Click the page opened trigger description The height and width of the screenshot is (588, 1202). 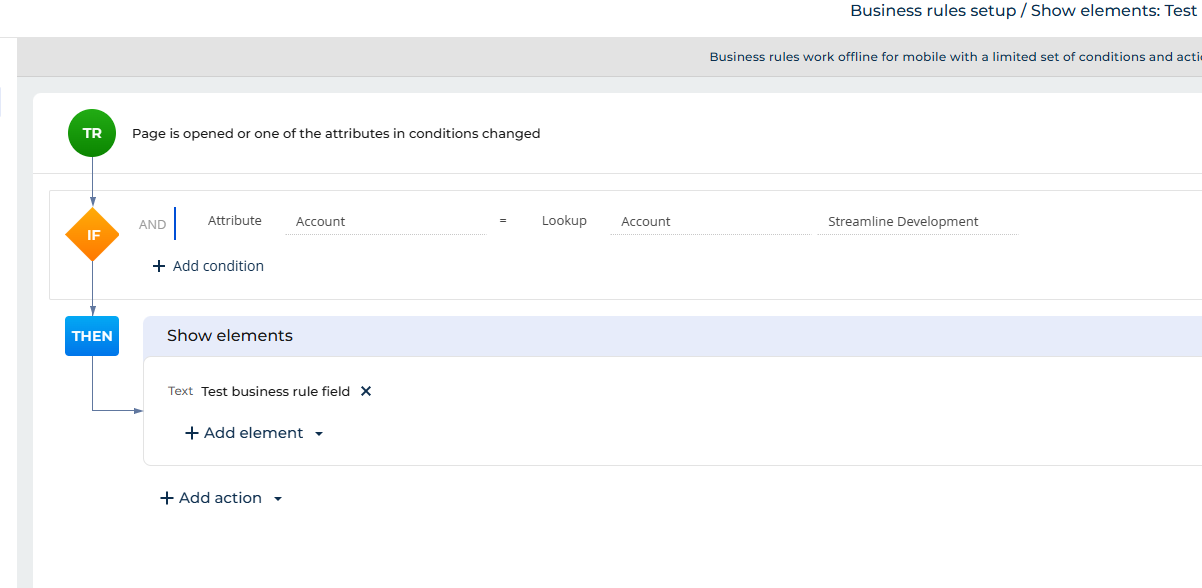coord(336,133)
